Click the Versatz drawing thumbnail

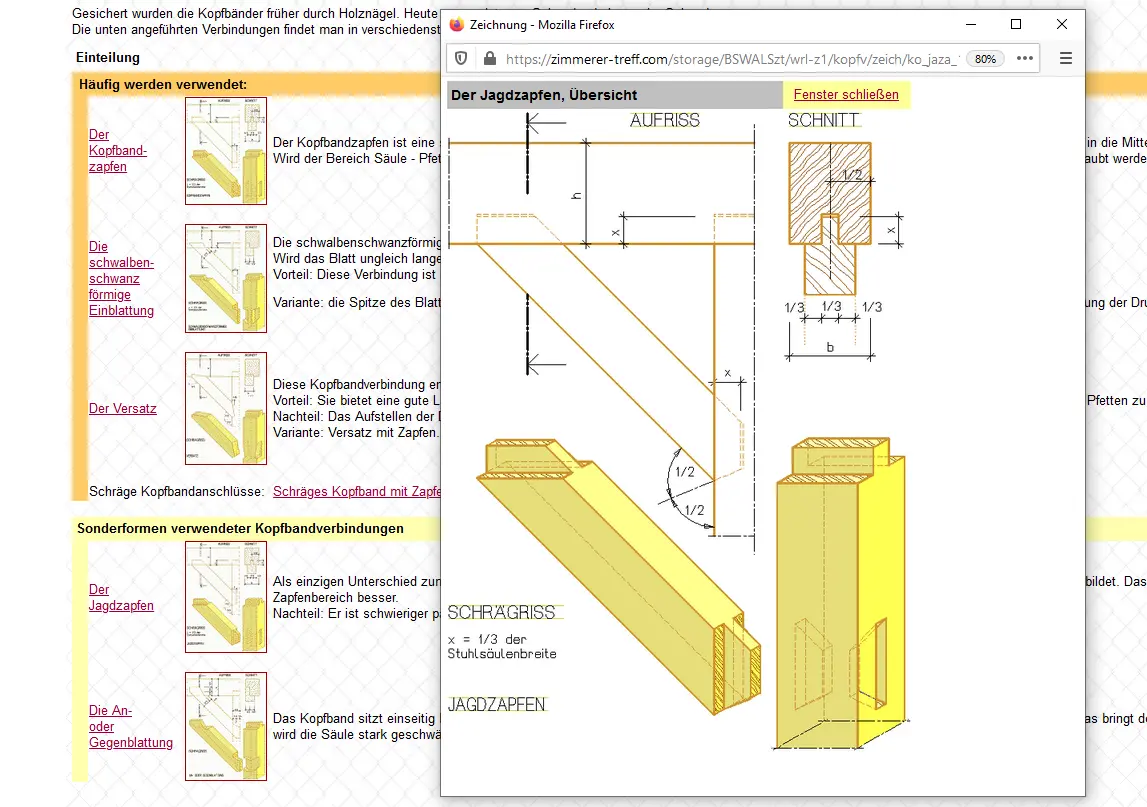[x=226, y=408]
